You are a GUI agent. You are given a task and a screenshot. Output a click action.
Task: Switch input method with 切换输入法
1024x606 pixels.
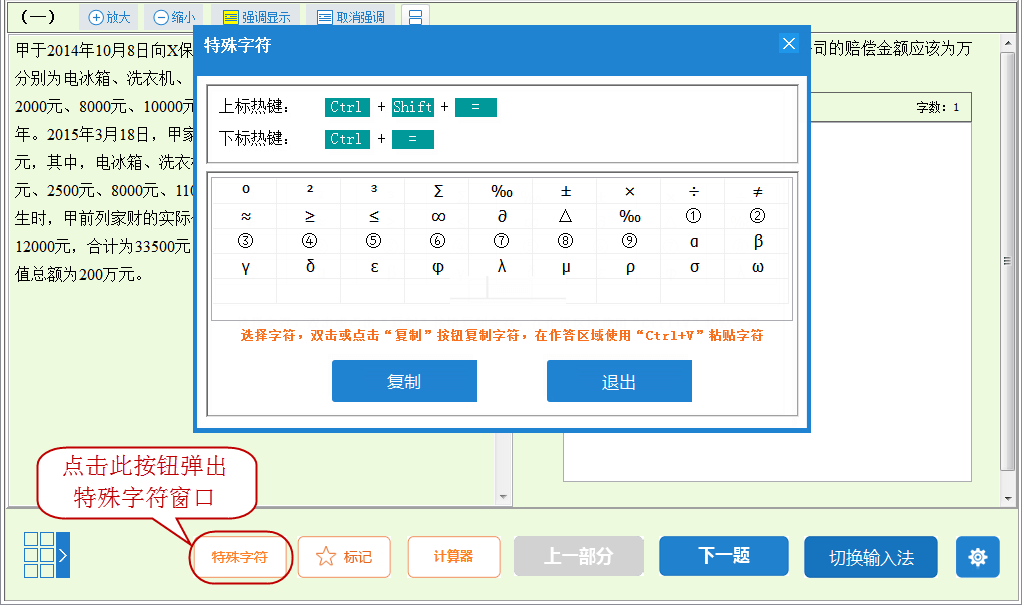870,556
